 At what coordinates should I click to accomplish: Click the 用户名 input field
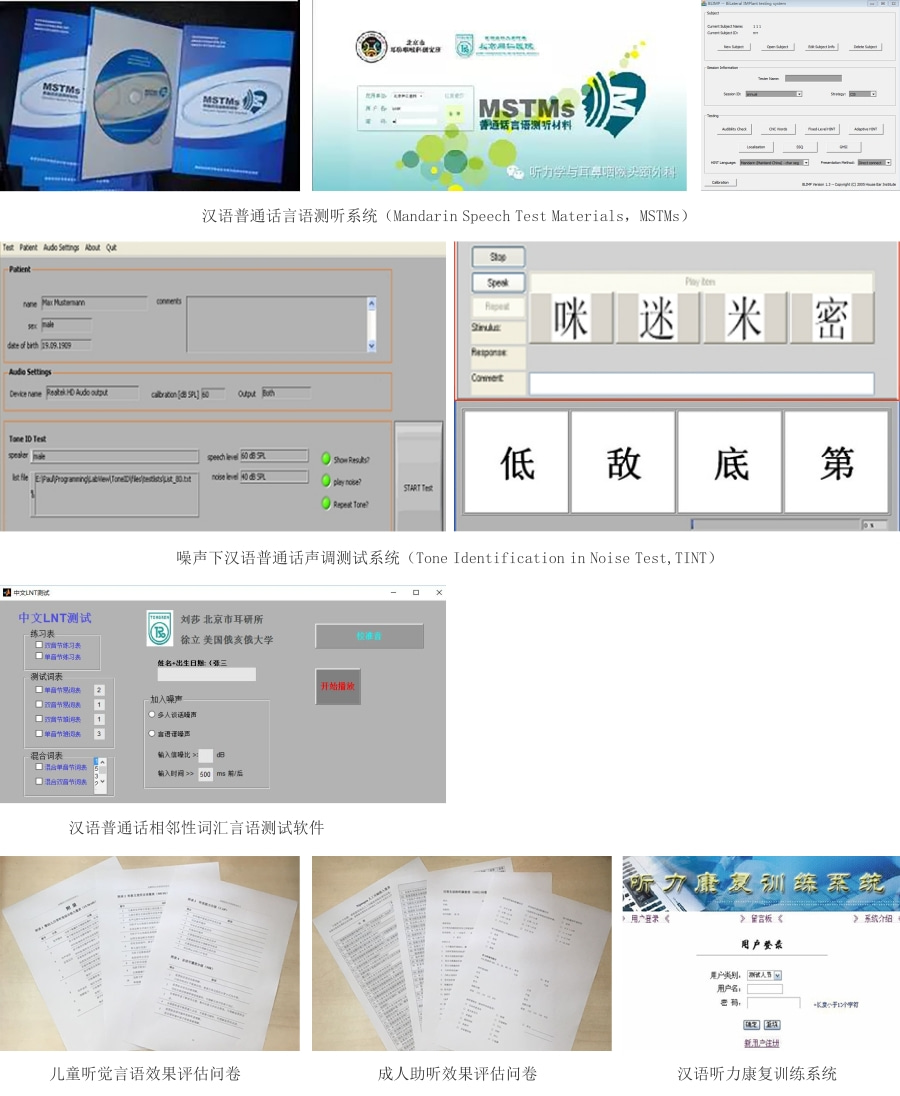764,989
